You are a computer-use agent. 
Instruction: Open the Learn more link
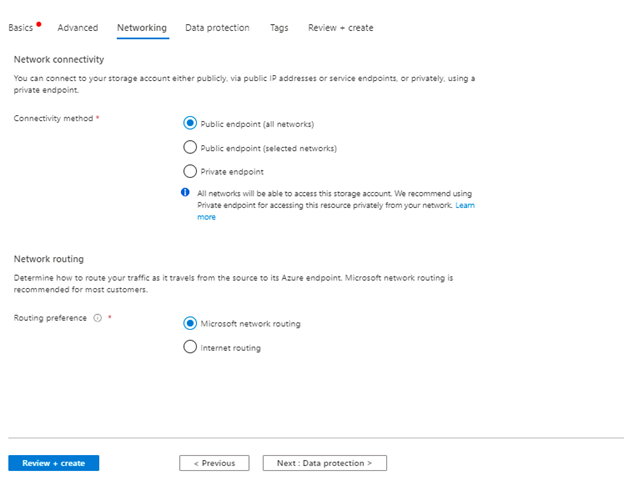pos(464,204)
